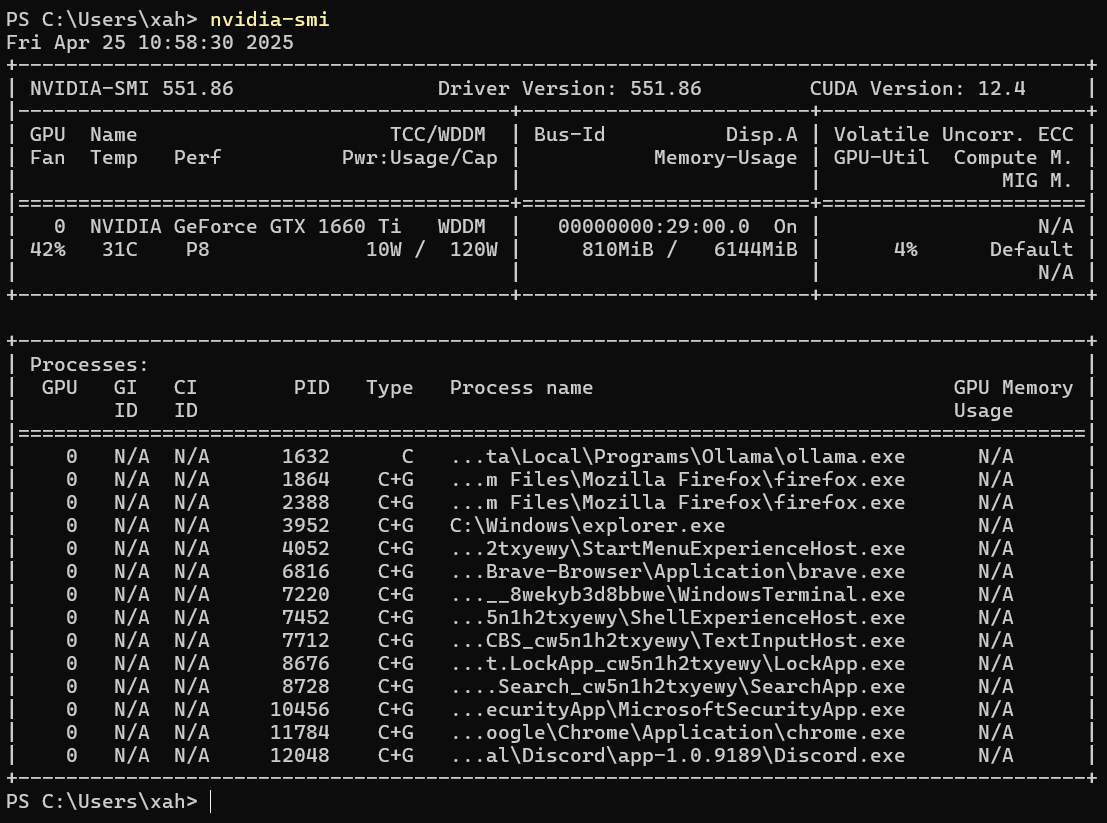The image size is (1107, 823).
Task: Click the C:\Windows\explorer.exe process path
Action: pyautogui.click(x=587, y=525)
